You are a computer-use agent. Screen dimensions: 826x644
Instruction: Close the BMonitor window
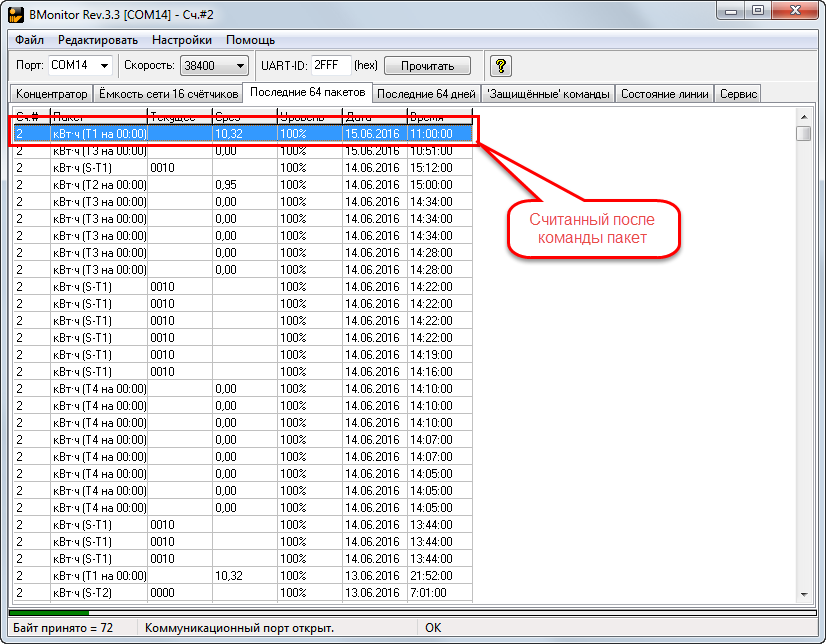click(x=795, y=11)
